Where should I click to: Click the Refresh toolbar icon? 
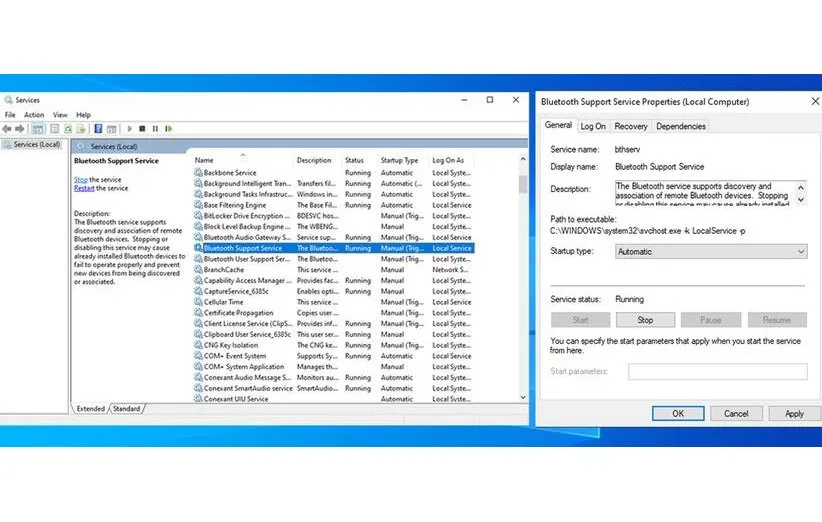68,129
